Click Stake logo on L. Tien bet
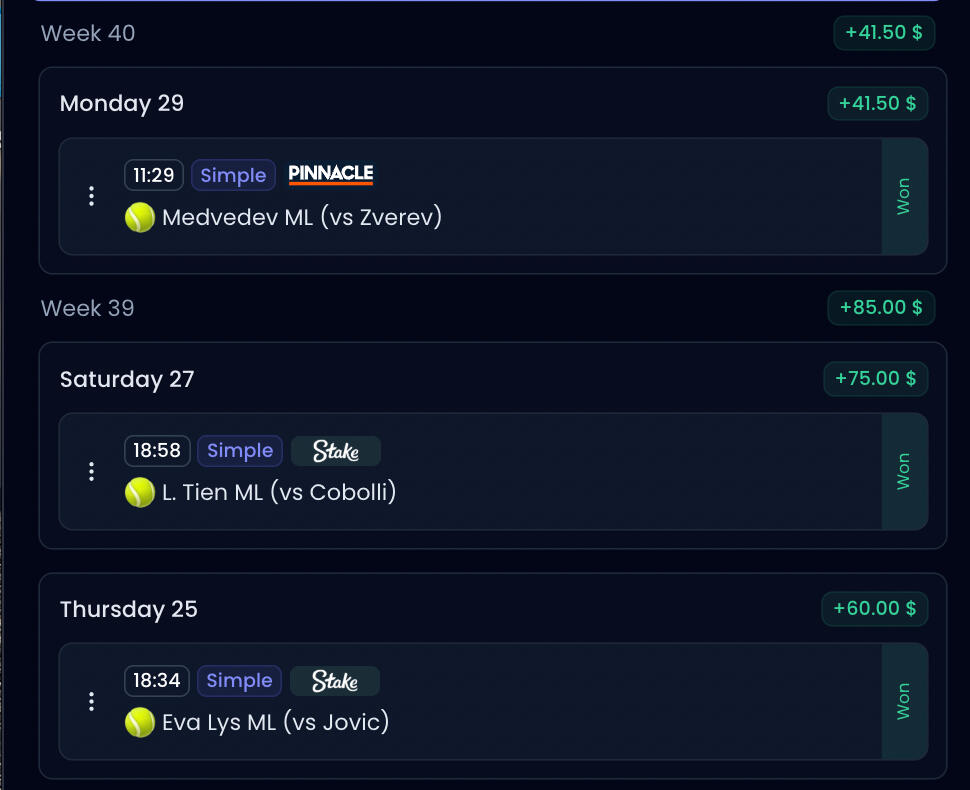 [336, 451]
